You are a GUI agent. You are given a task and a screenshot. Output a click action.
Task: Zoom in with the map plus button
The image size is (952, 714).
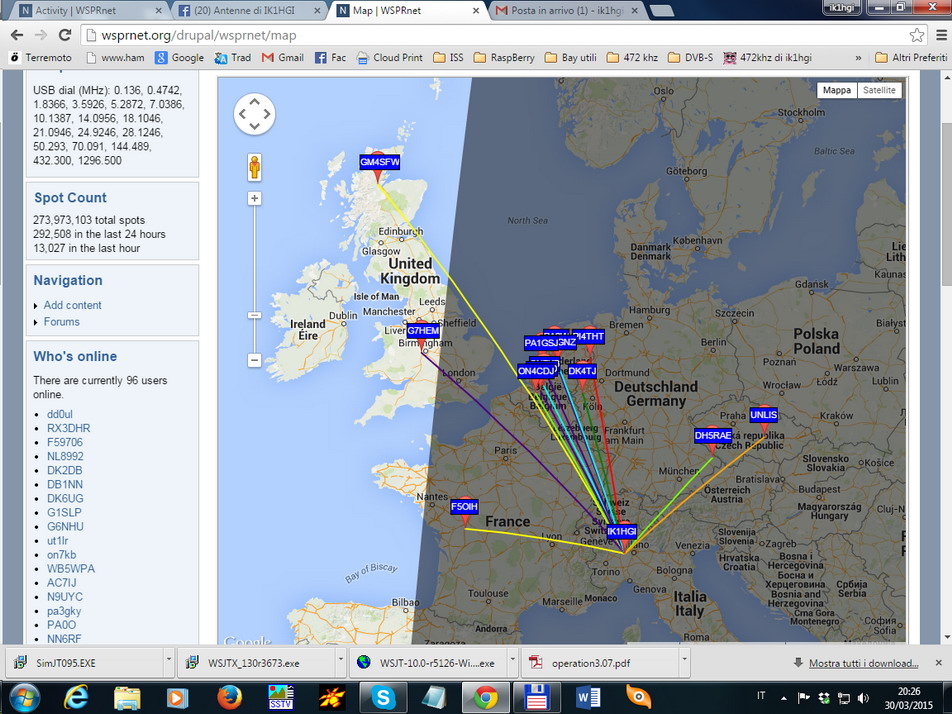[x=254, y=199]
